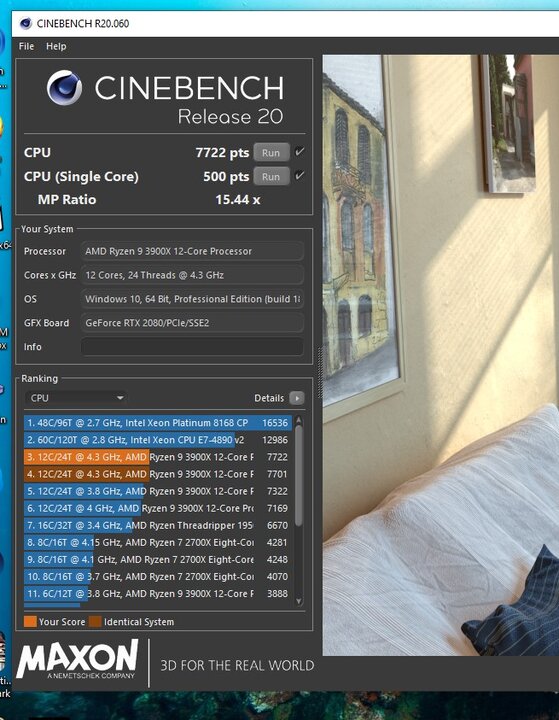The image size is (559, 720).
Task: Select ranking entry 3 with score 7722
Action: (x=158, y=457)
